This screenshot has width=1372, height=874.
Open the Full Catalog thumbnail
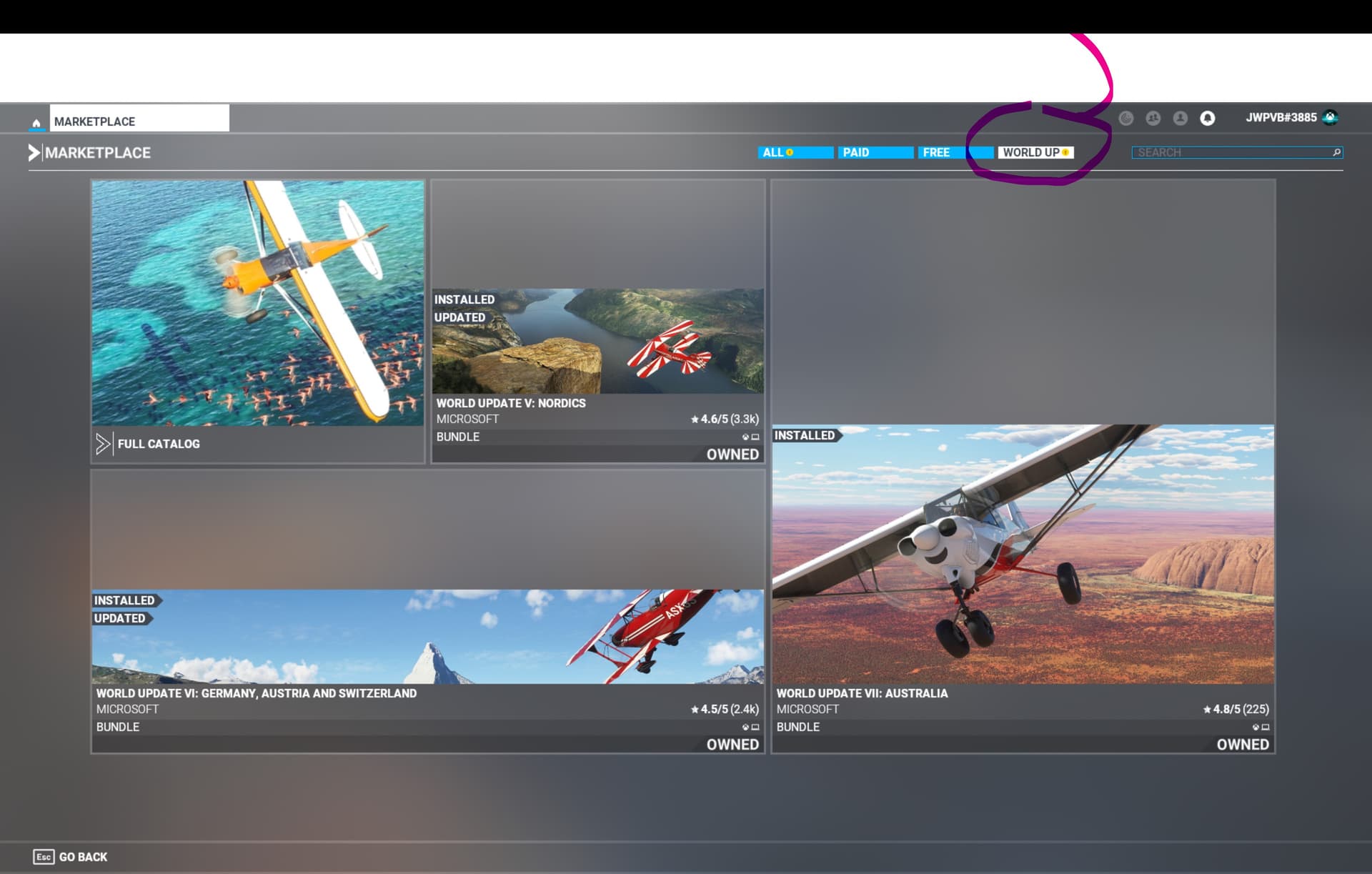257,303
